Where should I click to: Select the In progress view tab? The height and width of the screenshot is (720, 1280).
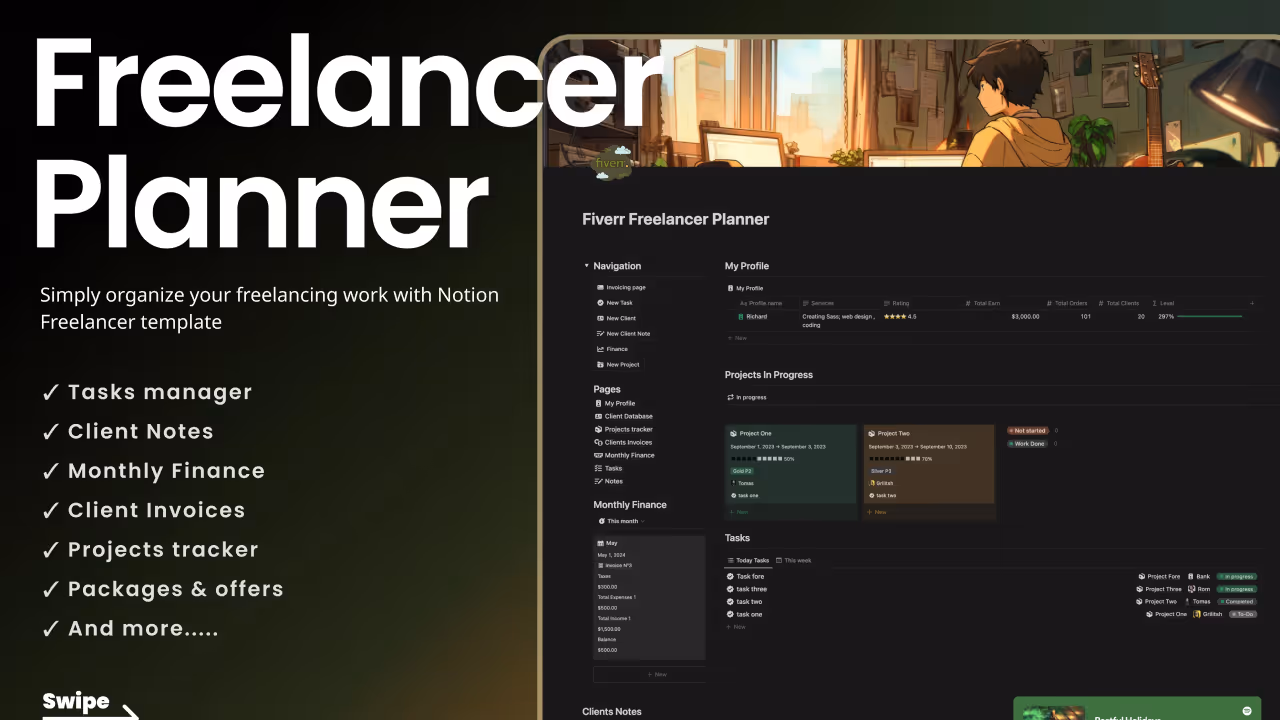[x=747, y=397]
